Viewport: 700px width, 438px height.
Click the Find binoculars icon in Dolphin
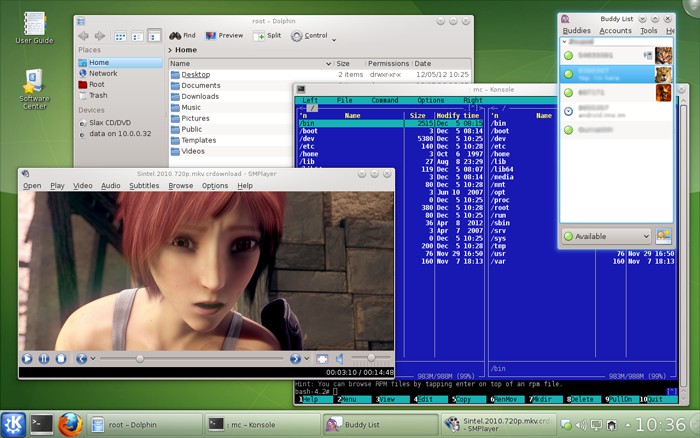[175, 35]
